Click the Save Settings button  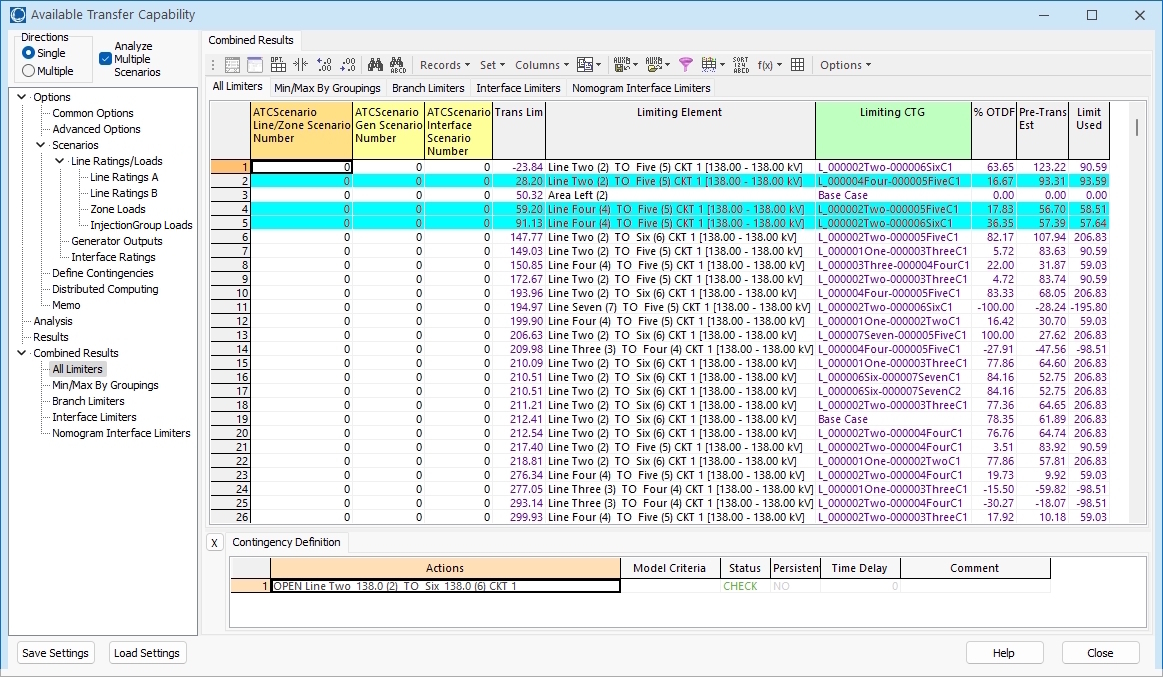(x=55, y=653)
